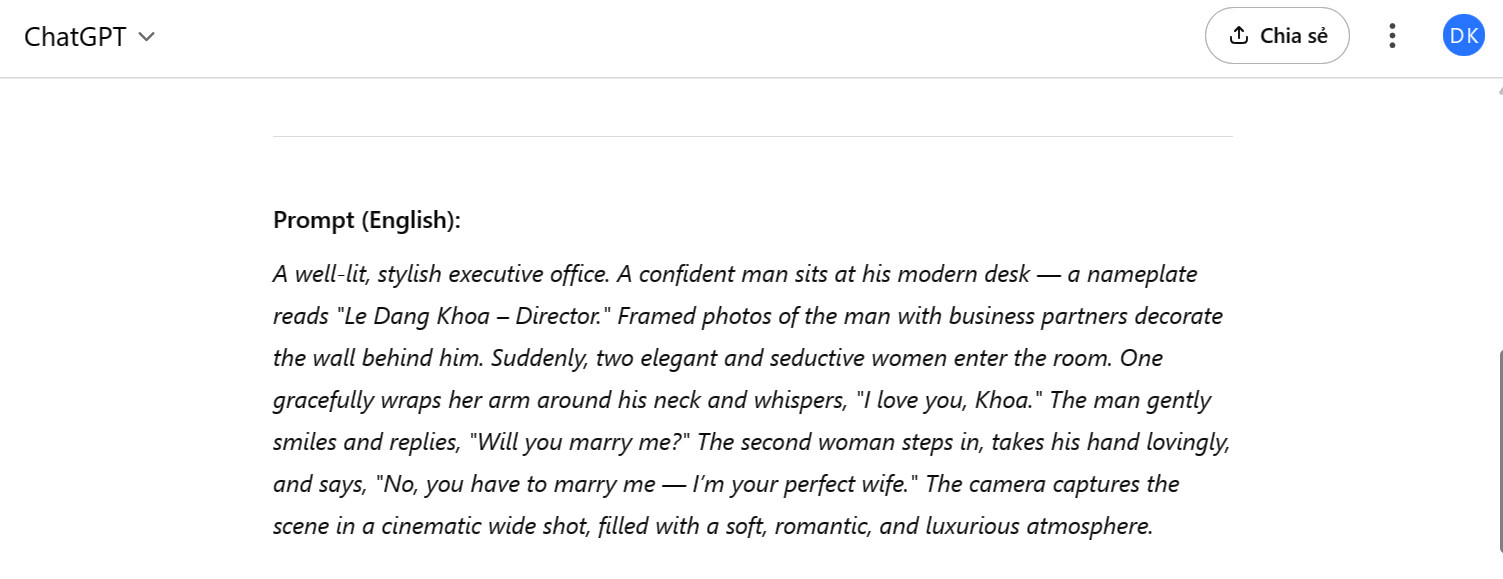Viewport: 1503px width, 579px height.
Task: Click the word "nameplate" in the prompt
Action: pyautogui.click(x=1142, y=274)
